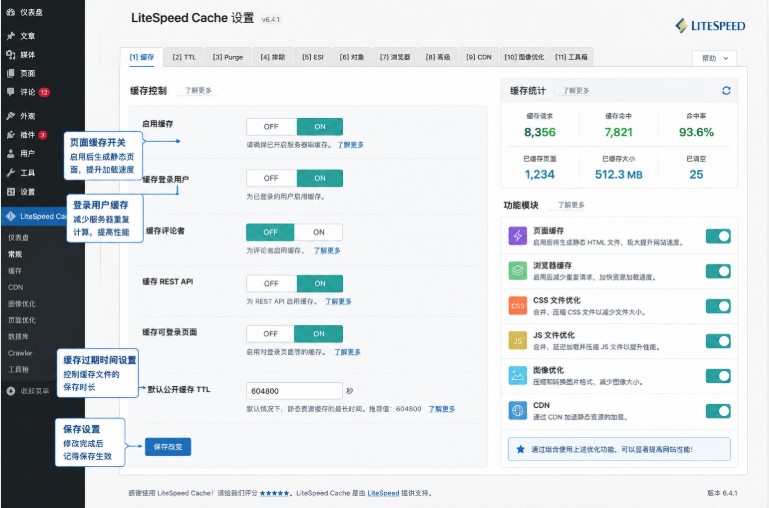Click the cache requests value 8,356

click(x=539, y=132)
